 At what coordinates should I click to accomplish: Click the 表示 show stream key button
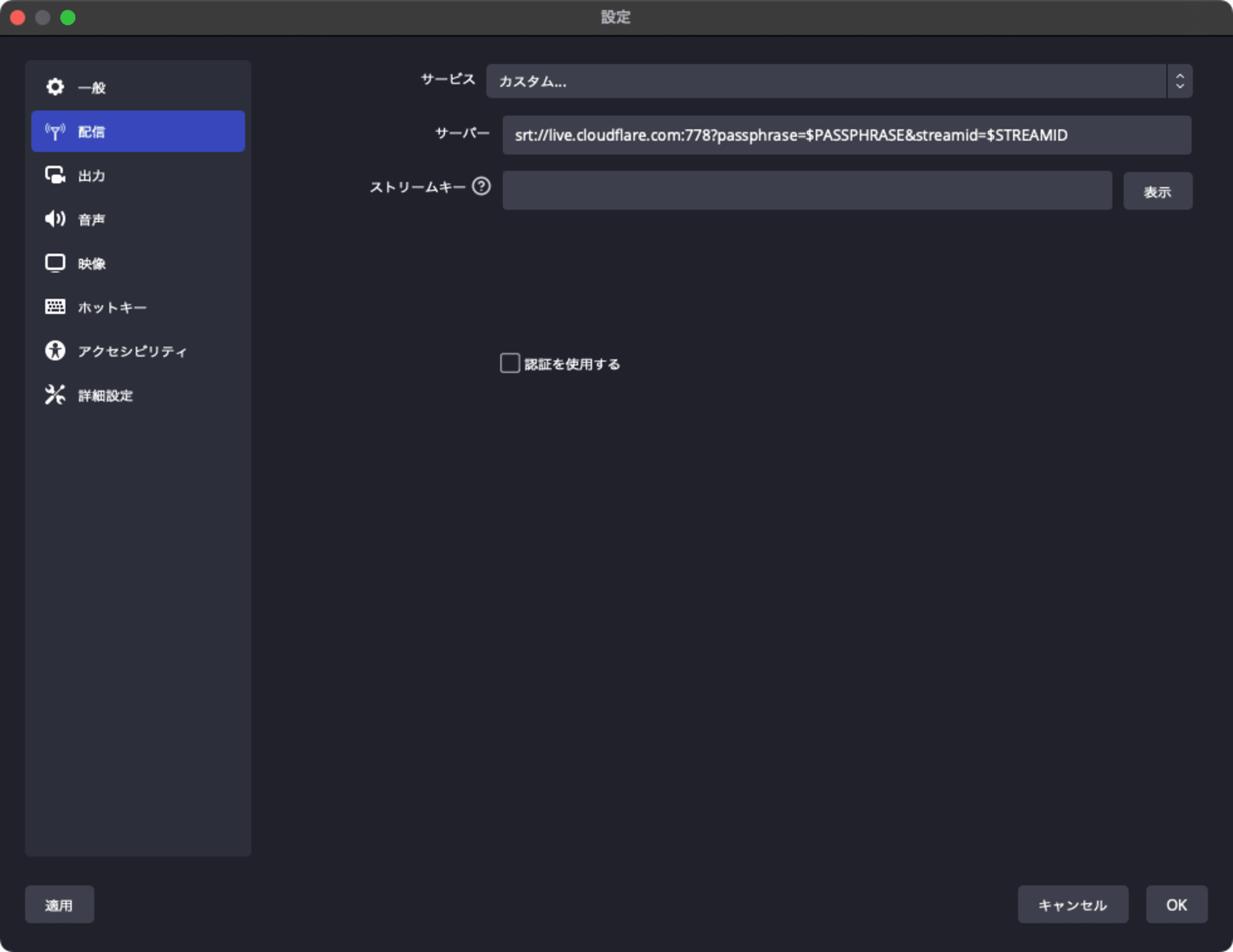(x=1157, y=191)
